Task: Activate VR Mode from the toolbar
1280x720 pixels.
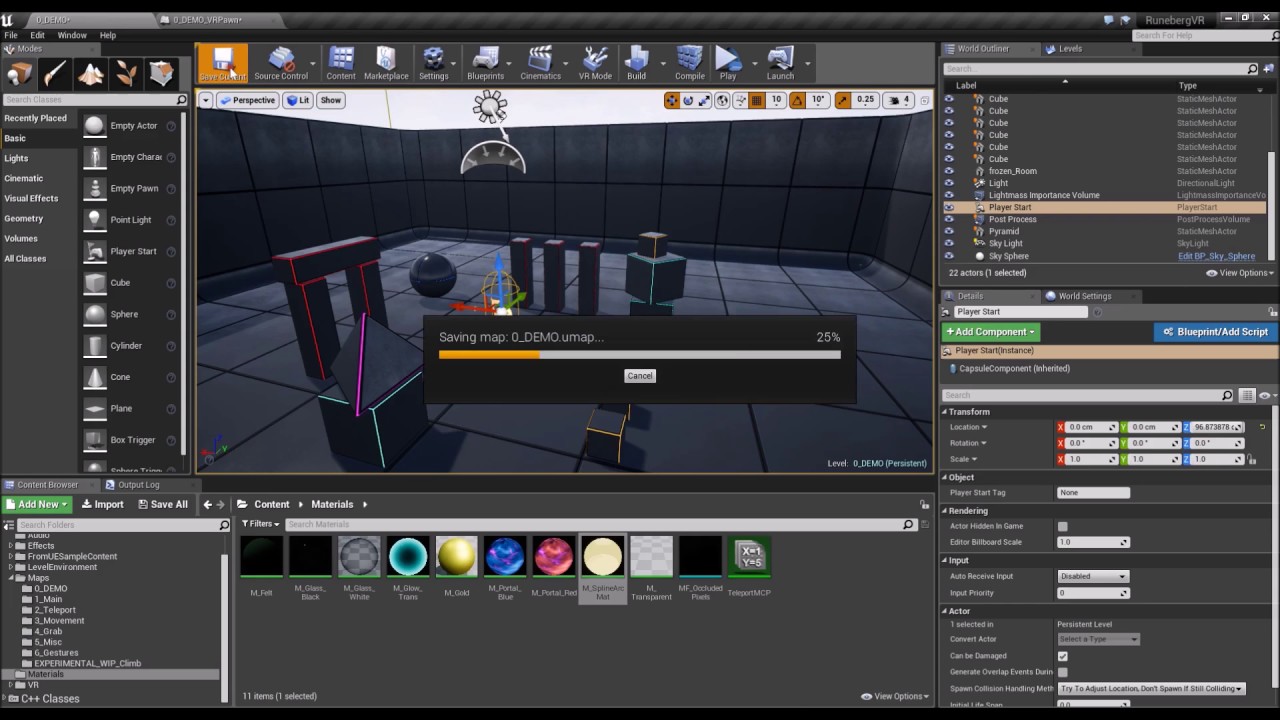Action: (595, 63)
